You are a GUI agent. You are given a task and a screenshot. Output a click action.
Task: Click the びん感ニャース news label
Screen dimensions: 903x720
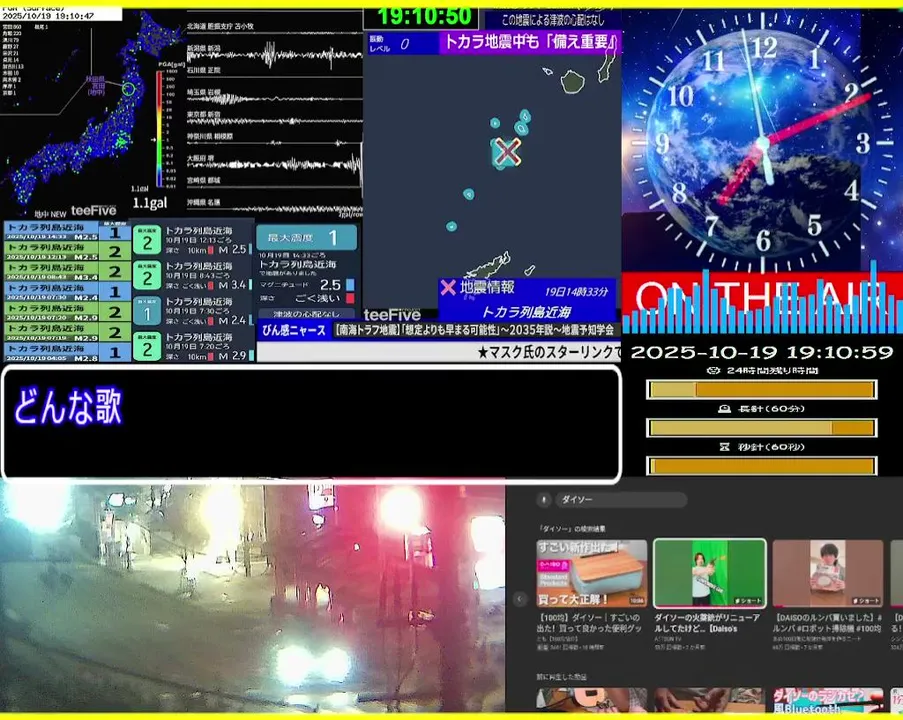pos(294,331)
